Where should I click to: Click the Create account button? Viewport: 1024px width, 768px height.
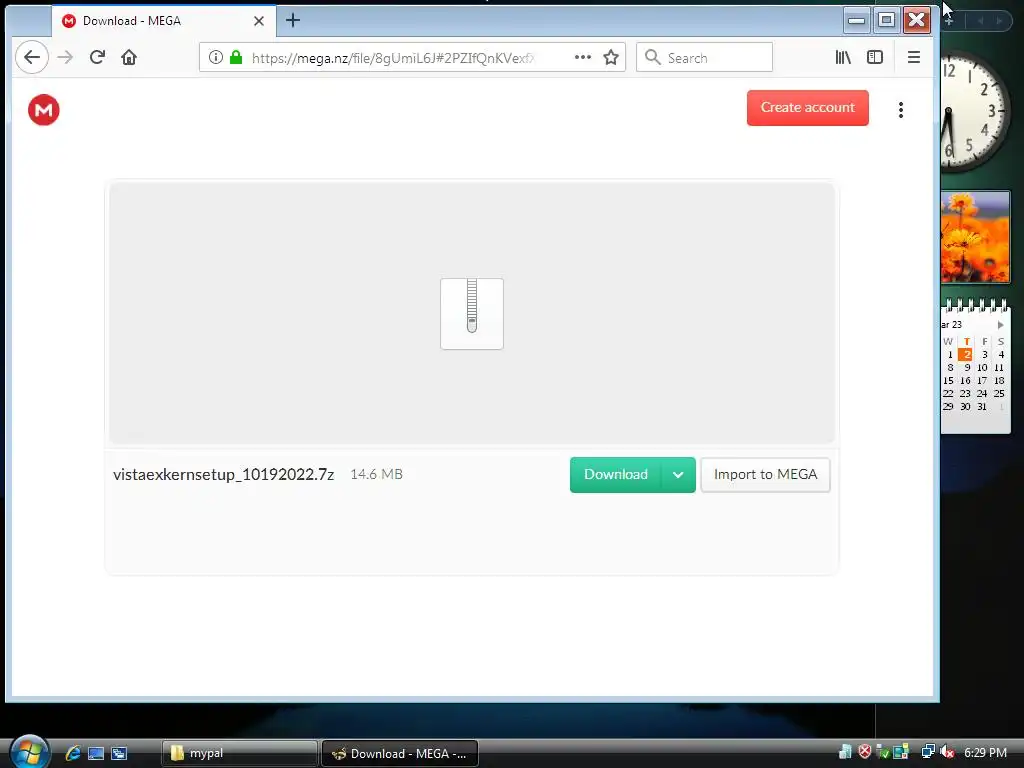tap(807, 108)
